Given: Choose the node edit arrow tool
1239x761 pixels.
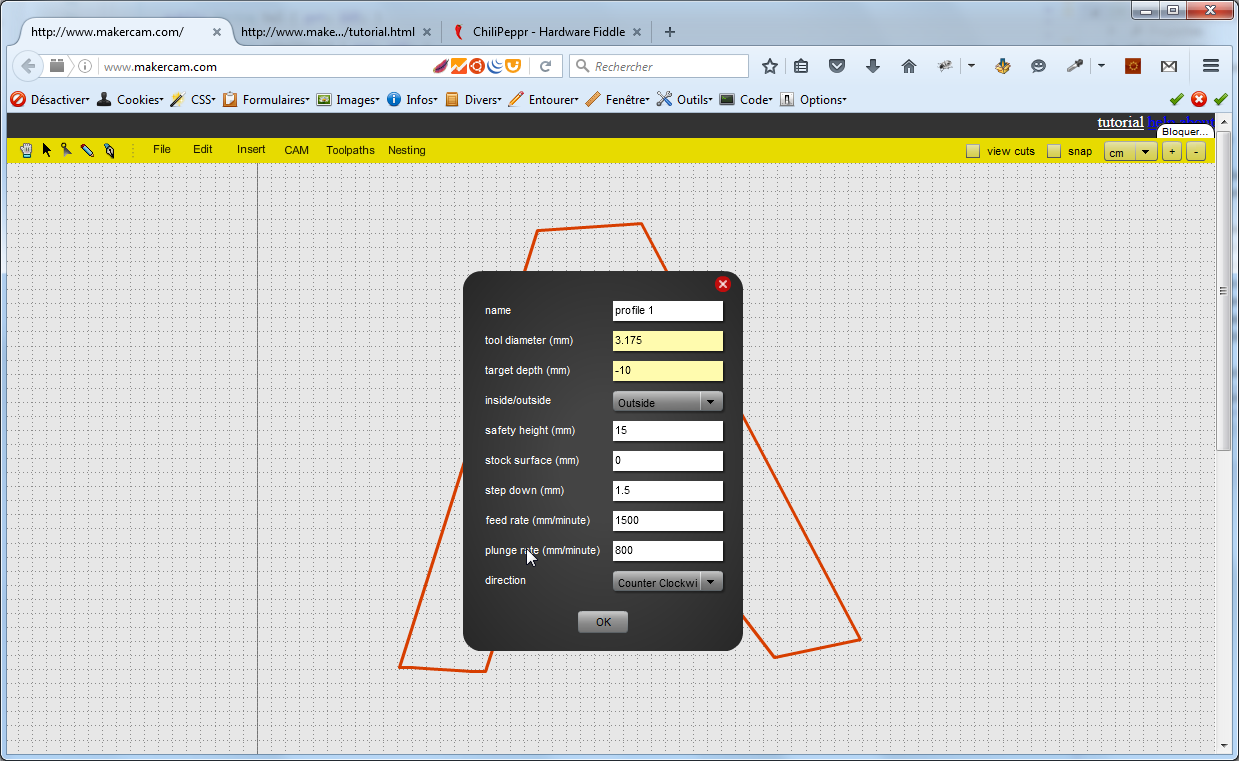Looking at the screenshot, I should pyautogui.click(x=66, y=150).
